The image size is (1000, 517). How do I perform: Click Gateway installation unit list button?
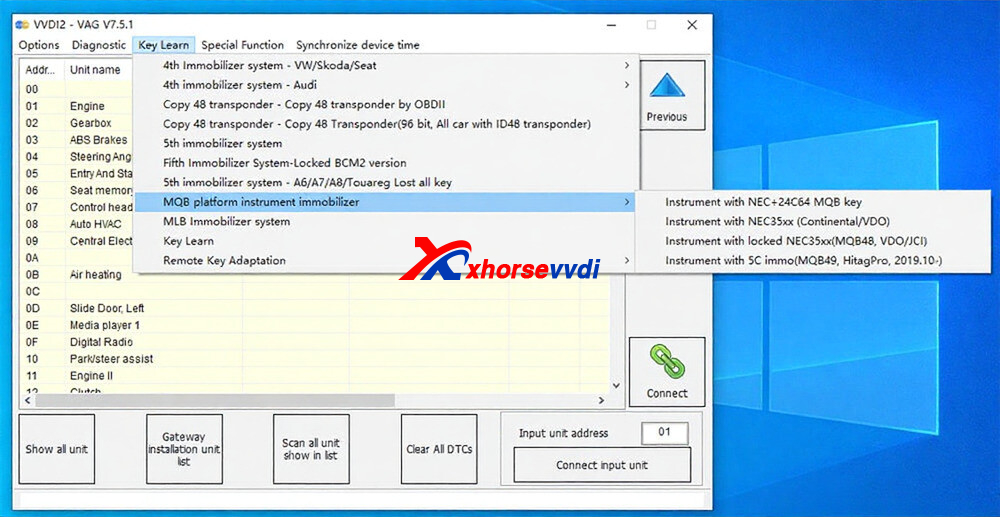[x=184, y=449]
